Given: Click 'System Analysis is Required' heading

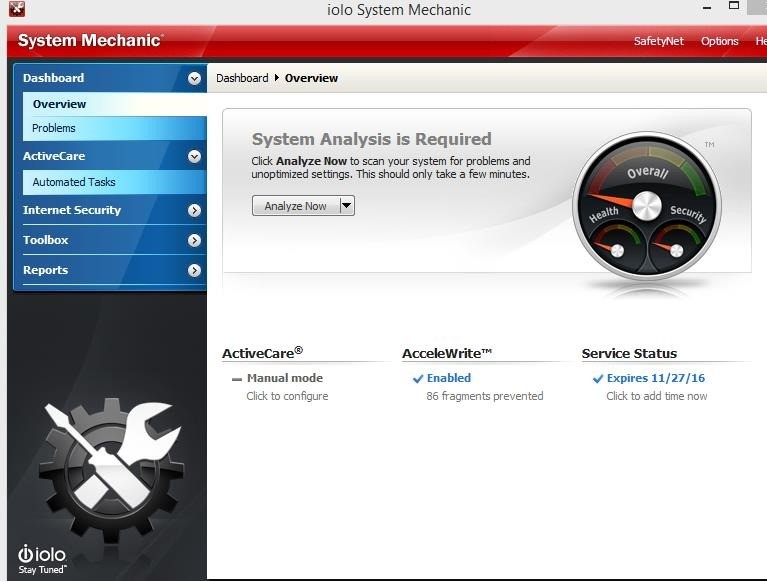Looking at the screenshot, I should (x=371, y=139).
